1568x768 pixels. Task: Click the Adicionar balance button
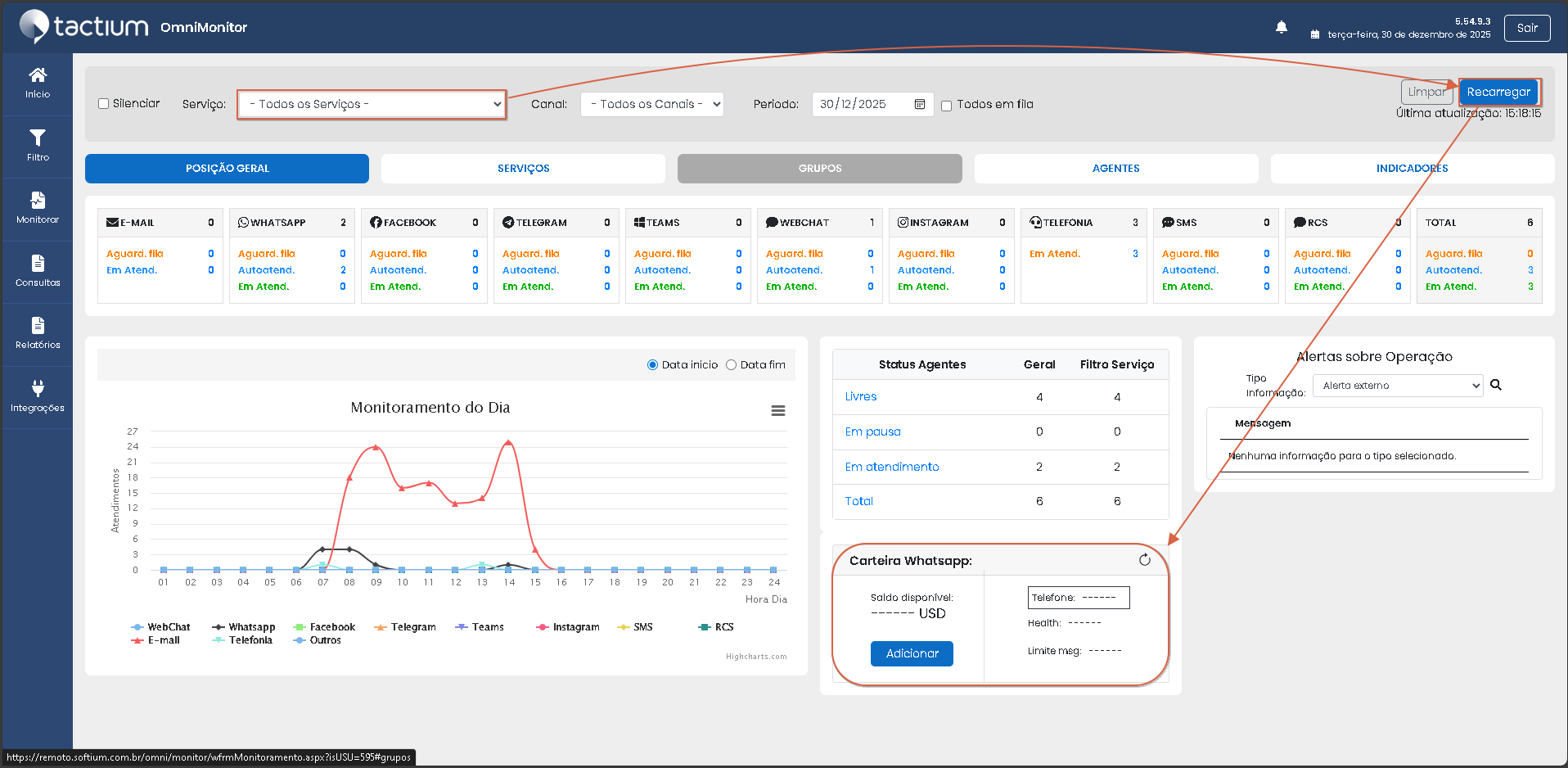[x=912, y=653]
